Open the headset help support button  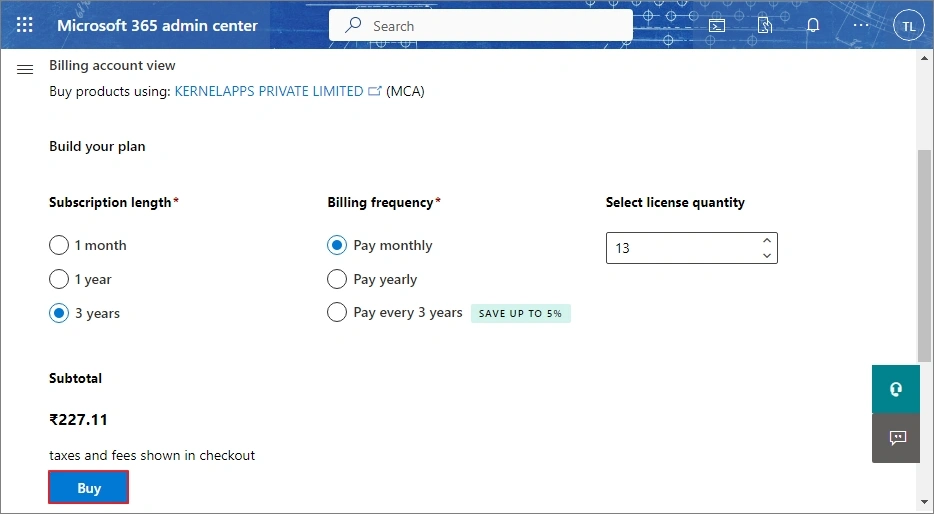tap(896, 389)
